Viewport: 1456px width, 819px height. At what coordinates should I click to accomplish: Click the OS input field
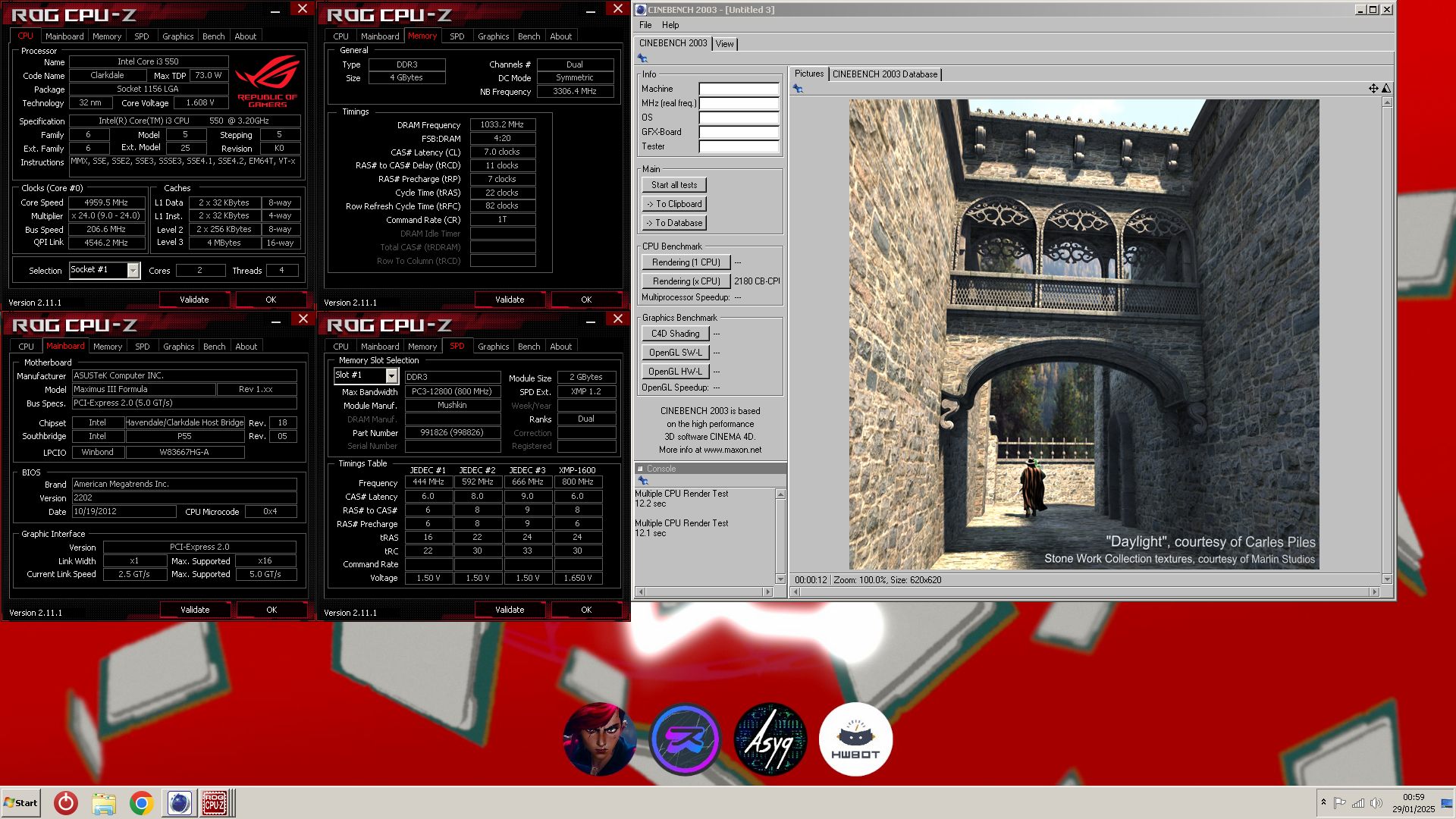point(739,118)
